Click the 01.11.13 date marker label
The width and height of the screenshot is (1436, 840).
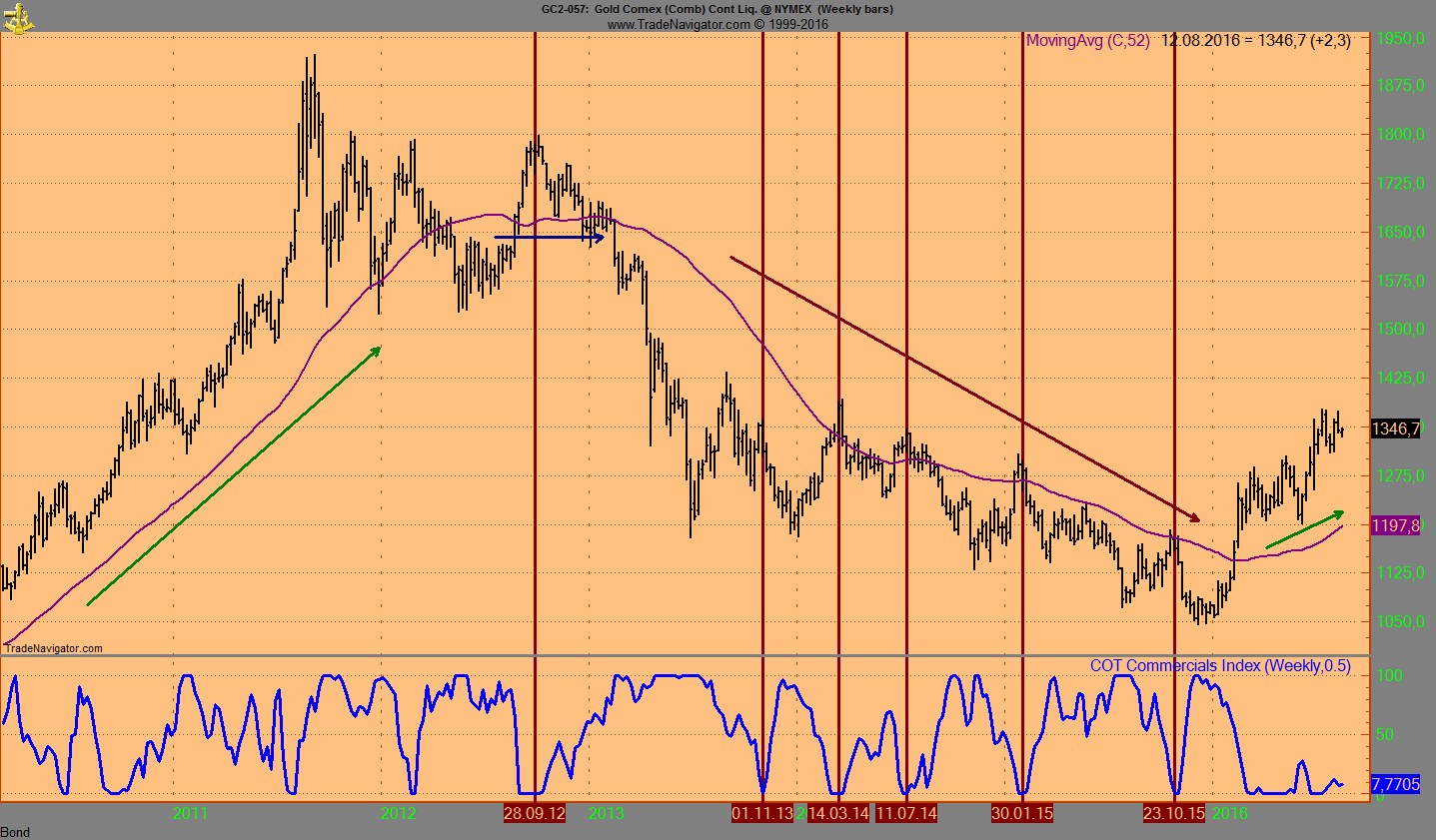tap(762, 813)
